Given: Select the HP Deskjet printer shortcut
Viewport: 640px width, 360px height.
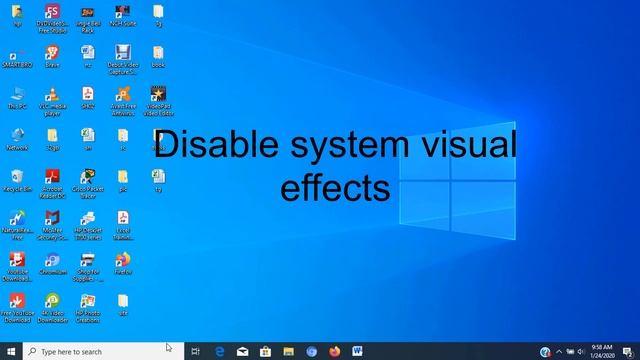Looking at the screenshot, I should pos(88,226).
